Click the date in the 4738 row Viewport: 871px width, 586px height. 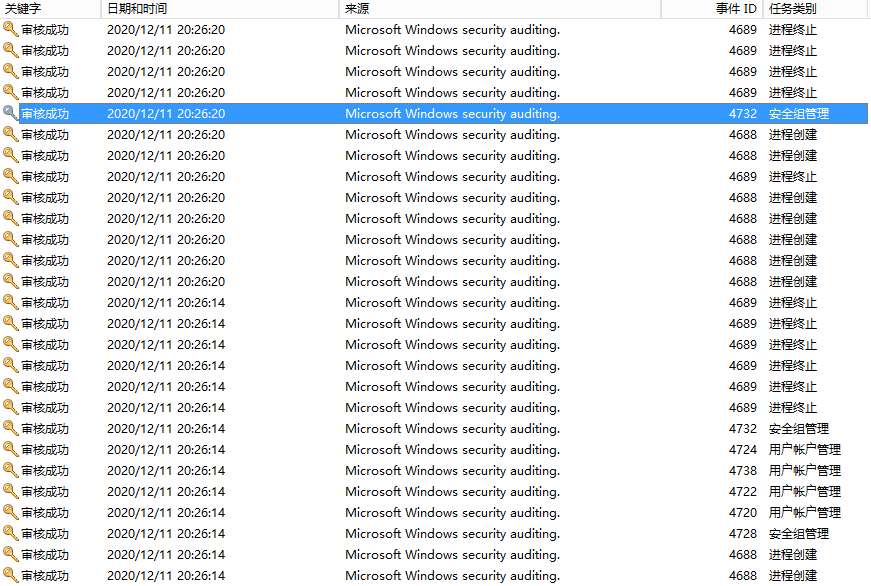(x=166, y=470)
